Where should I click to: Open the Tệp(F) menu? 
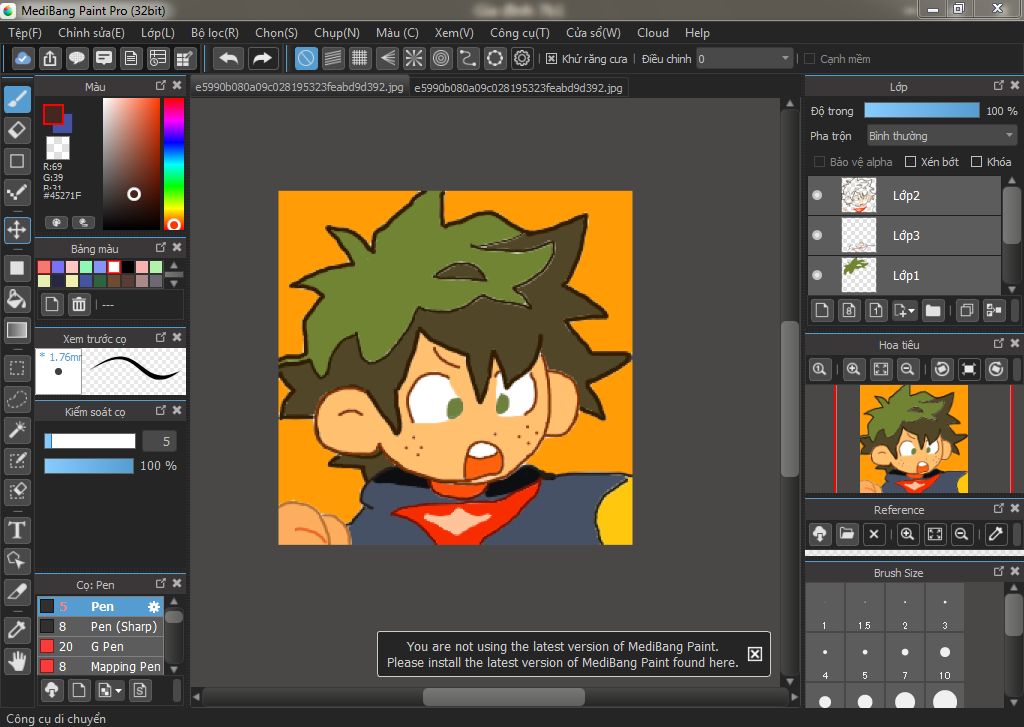click(x=25, y=33)
